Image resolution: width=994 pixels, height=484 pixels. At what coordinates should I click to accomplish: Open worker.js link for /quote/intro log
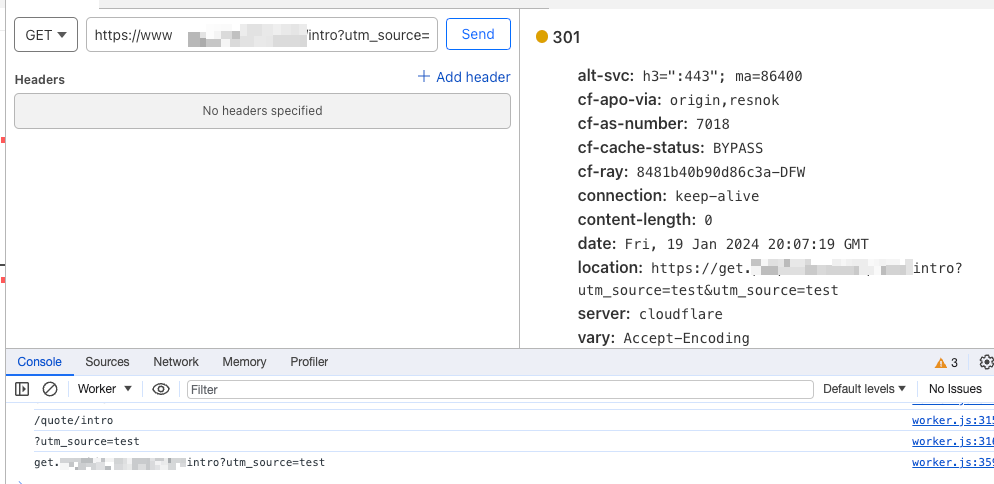tap(951, 421)
